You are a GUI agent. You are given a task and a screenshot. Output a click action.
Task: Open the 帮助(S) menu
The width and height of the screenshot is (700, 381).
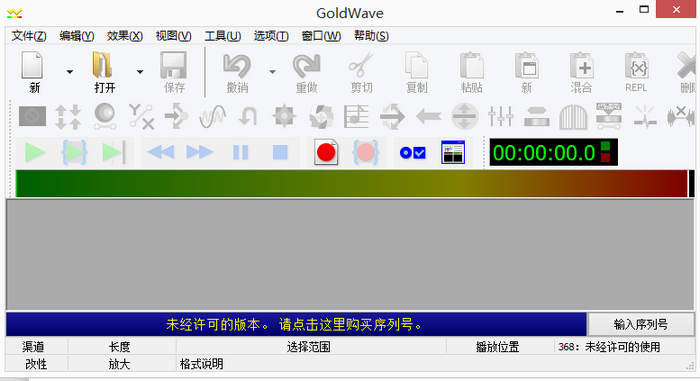(371, 36)
